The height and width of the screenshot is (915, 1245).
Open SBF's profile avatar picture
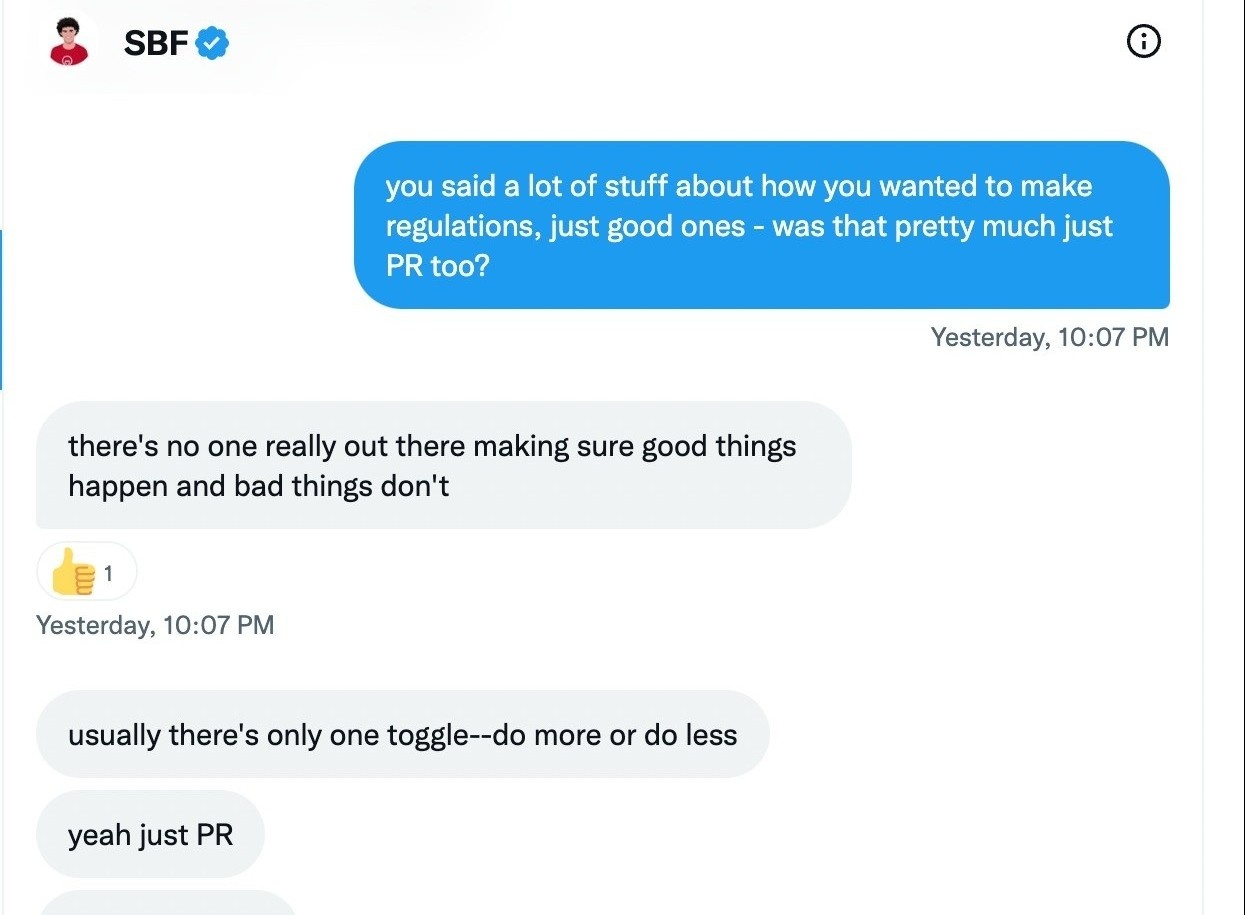[70, 43]
